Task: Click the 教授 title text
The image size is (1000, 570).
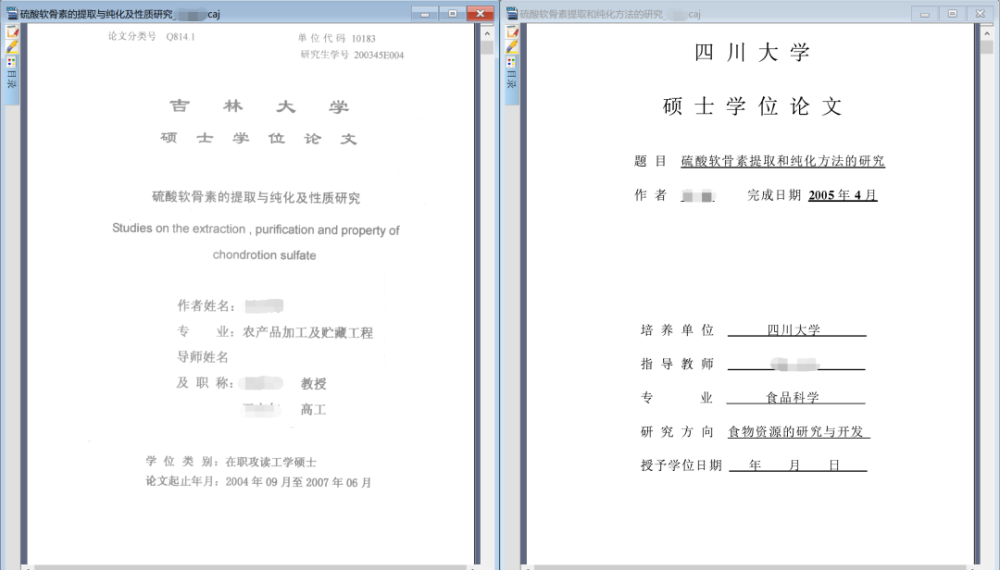Action: (314, 384)
